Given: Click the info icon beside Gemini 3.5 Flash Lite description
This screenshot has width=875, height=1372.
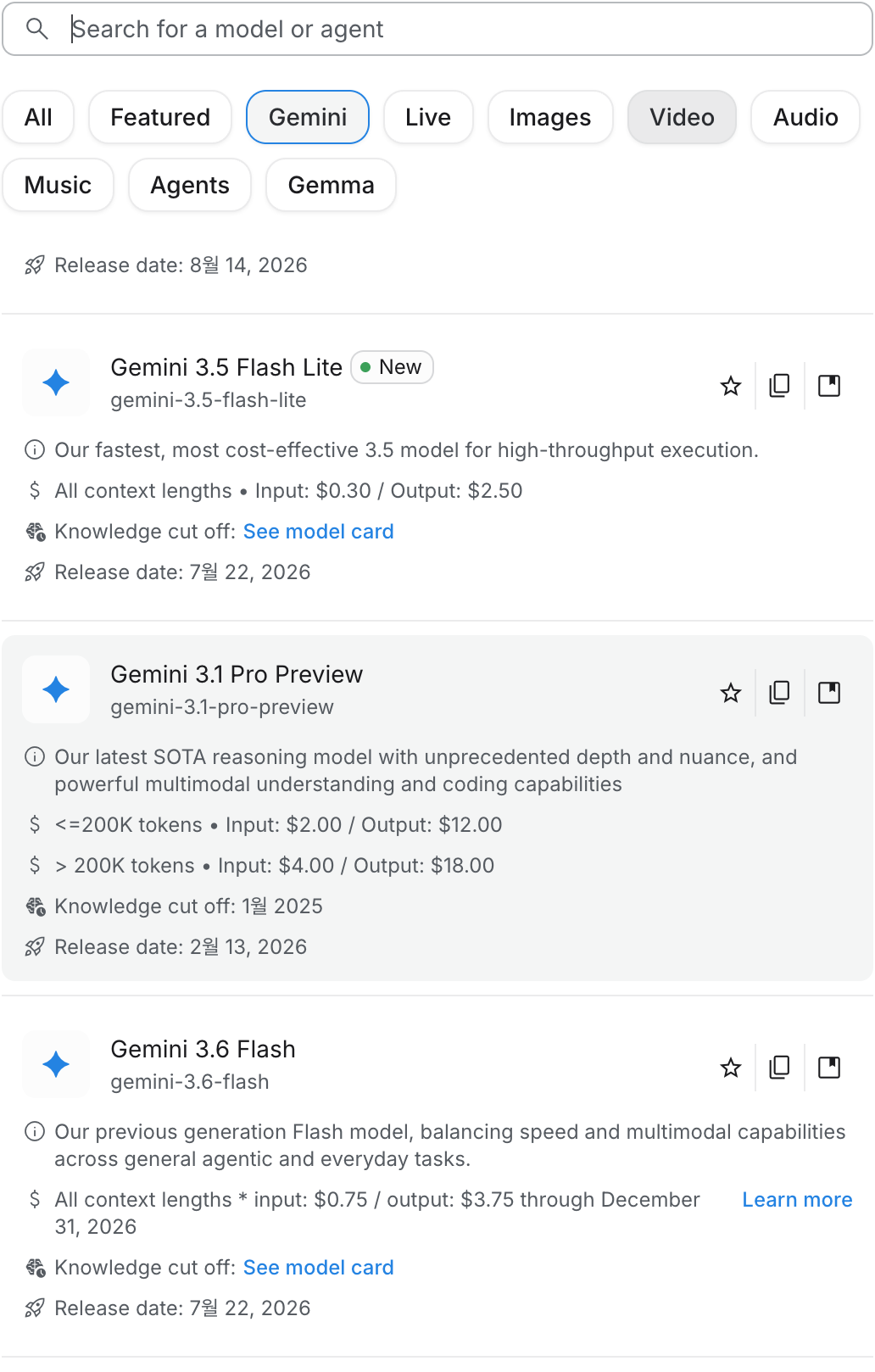Looking at the screenshot, I should pyautogui.click(x=35, y=450).
